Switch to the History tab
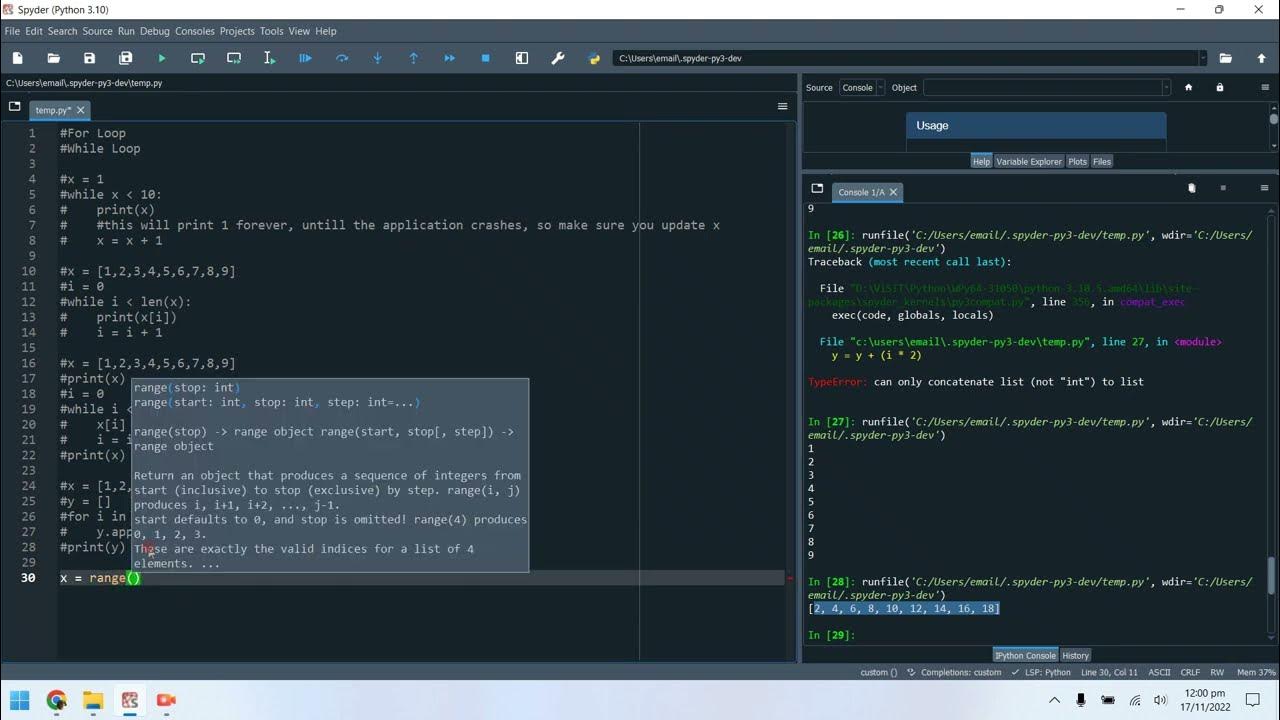 1075,655
